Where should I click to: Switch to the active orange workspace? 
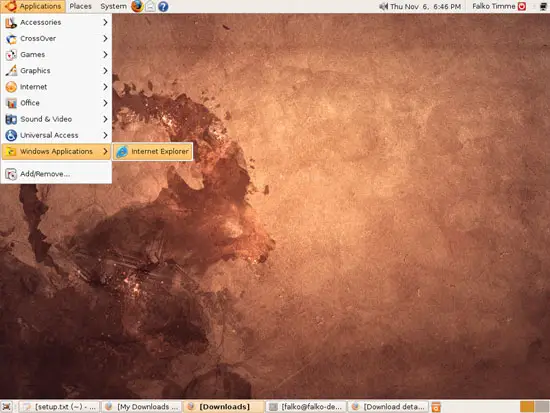(527, 407)
